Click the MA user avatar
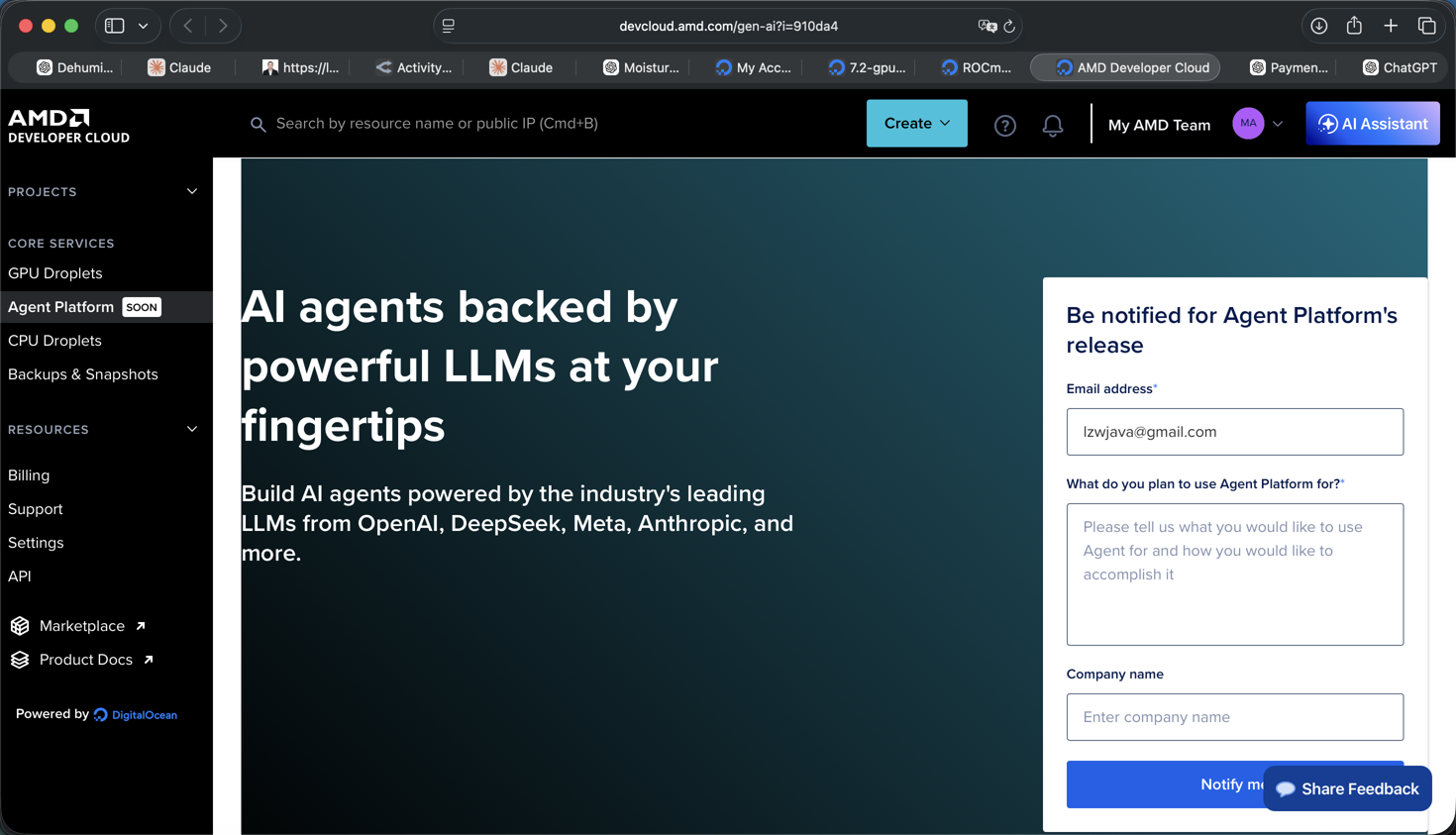This screenshot has width=1456, height=835. tap(1248, 124)
